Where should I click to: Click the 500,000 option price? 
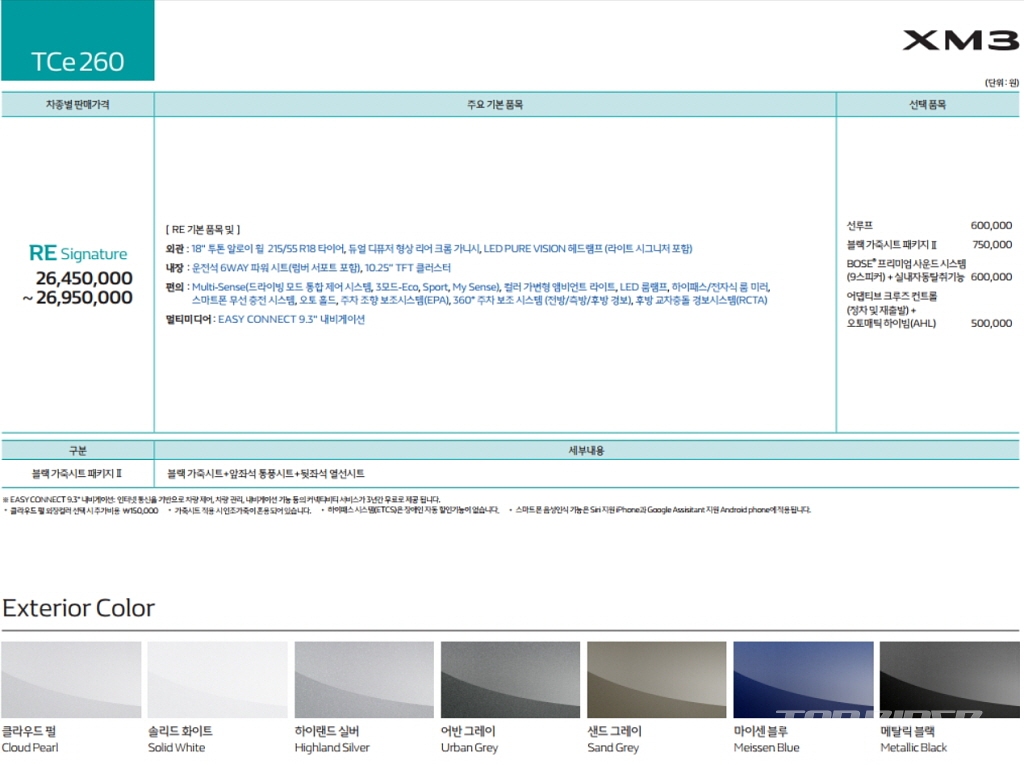[991, 323]
